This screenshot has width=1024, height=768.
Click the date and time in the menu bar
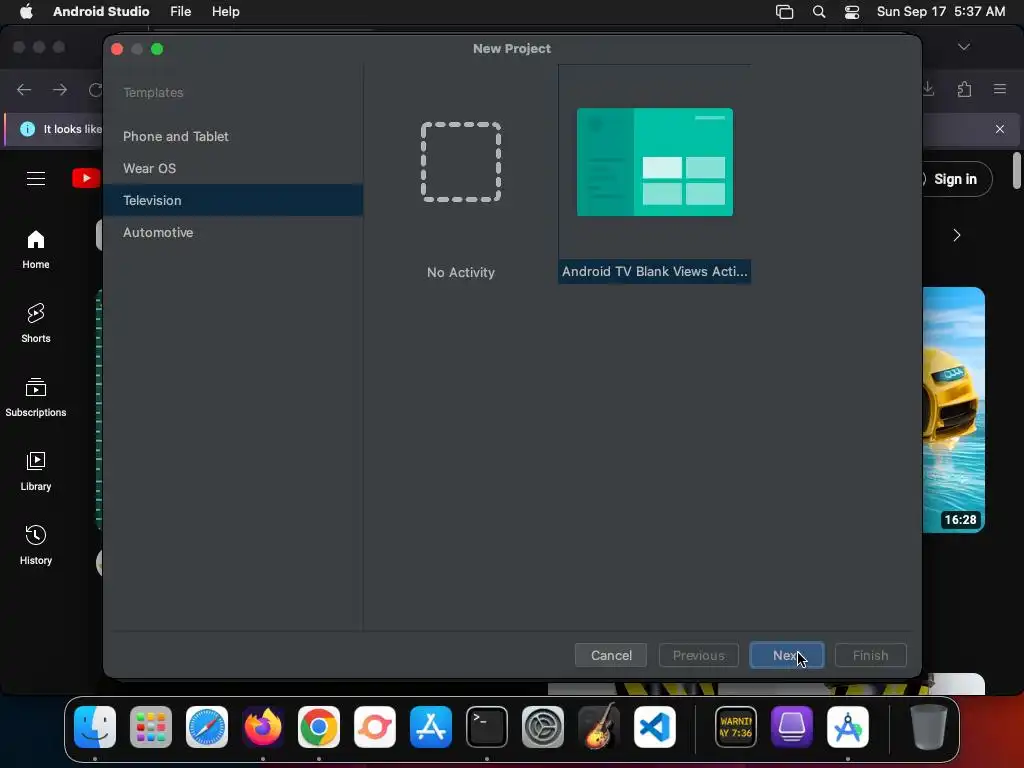[x=940, y=12]
